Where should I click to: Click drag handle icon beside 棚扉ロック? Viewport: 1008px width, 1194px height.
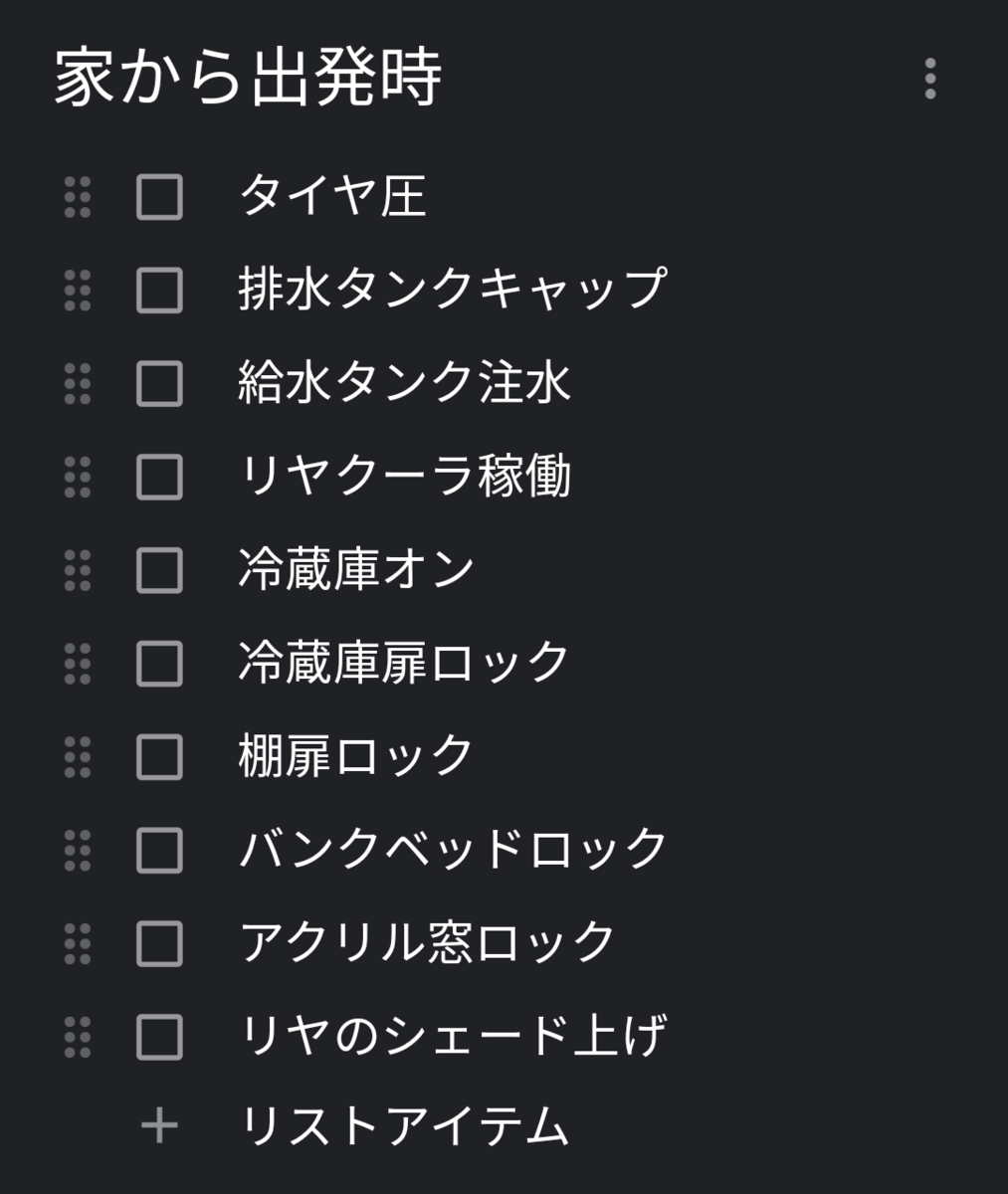pos(78,757)
